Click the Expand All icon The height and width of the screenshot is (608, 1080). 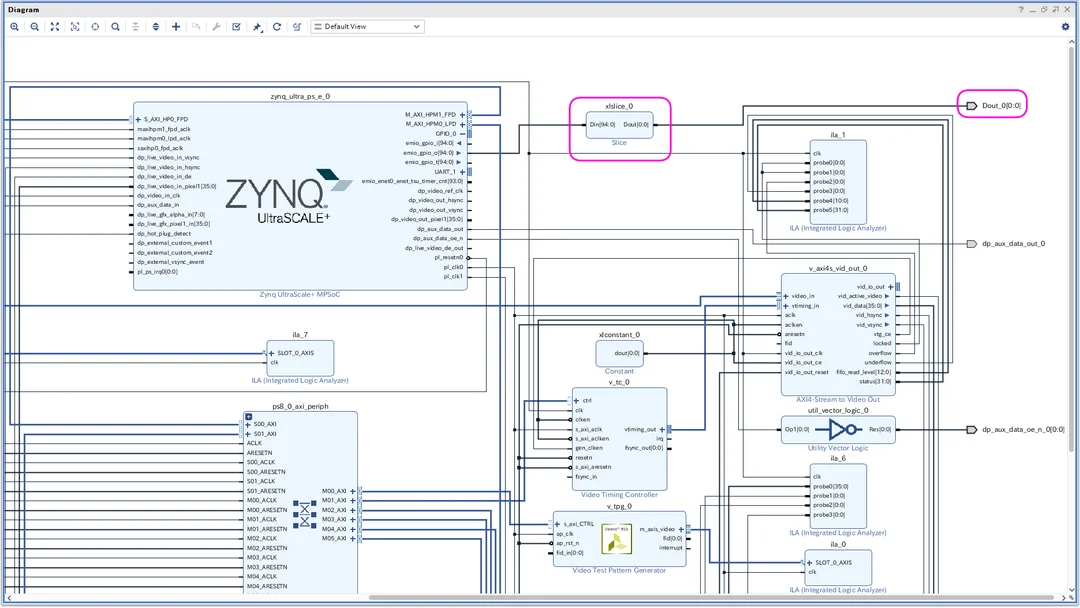coord(156,27)
